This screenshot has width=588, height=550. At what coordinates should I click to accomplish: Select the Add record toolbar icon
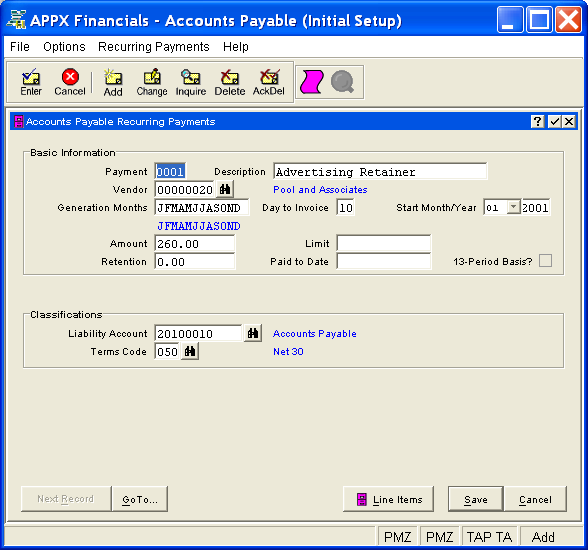[113, 82]
